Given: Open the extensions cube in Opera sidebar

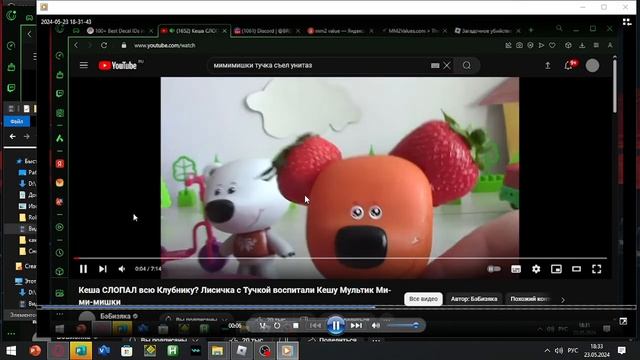Looking at the screenshot, I should point(60,271).
